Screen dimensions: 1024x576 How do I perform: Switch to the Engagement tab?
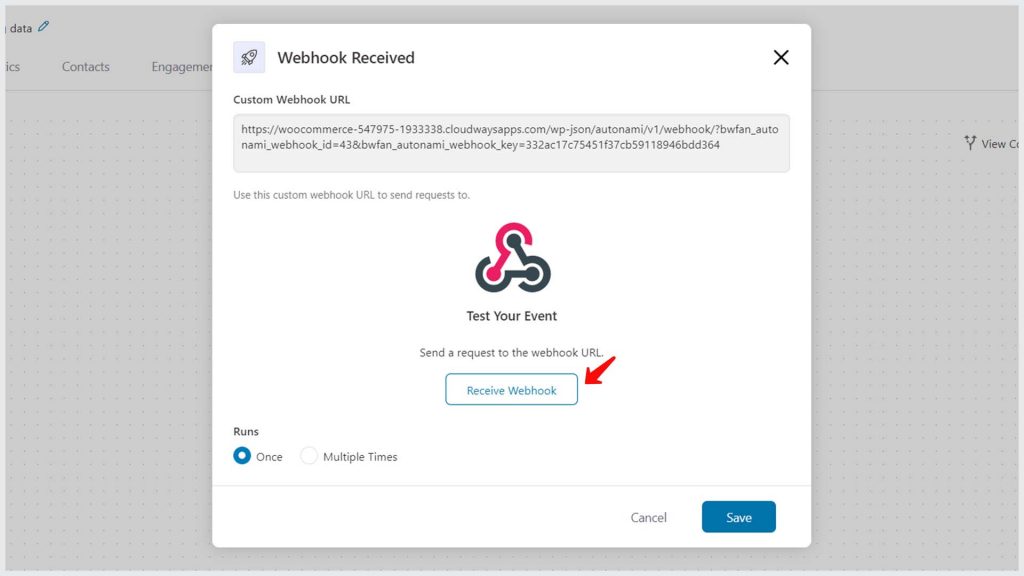coord(182,67)
